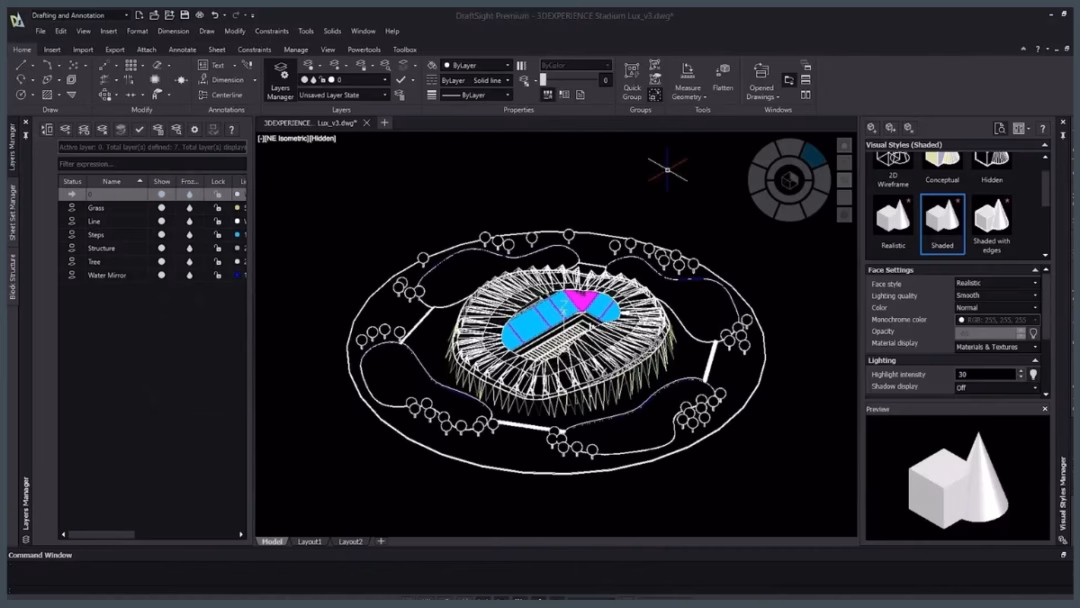Open the Solids menu
This screenshot has width=1080, height=608.
coord(332,31)
